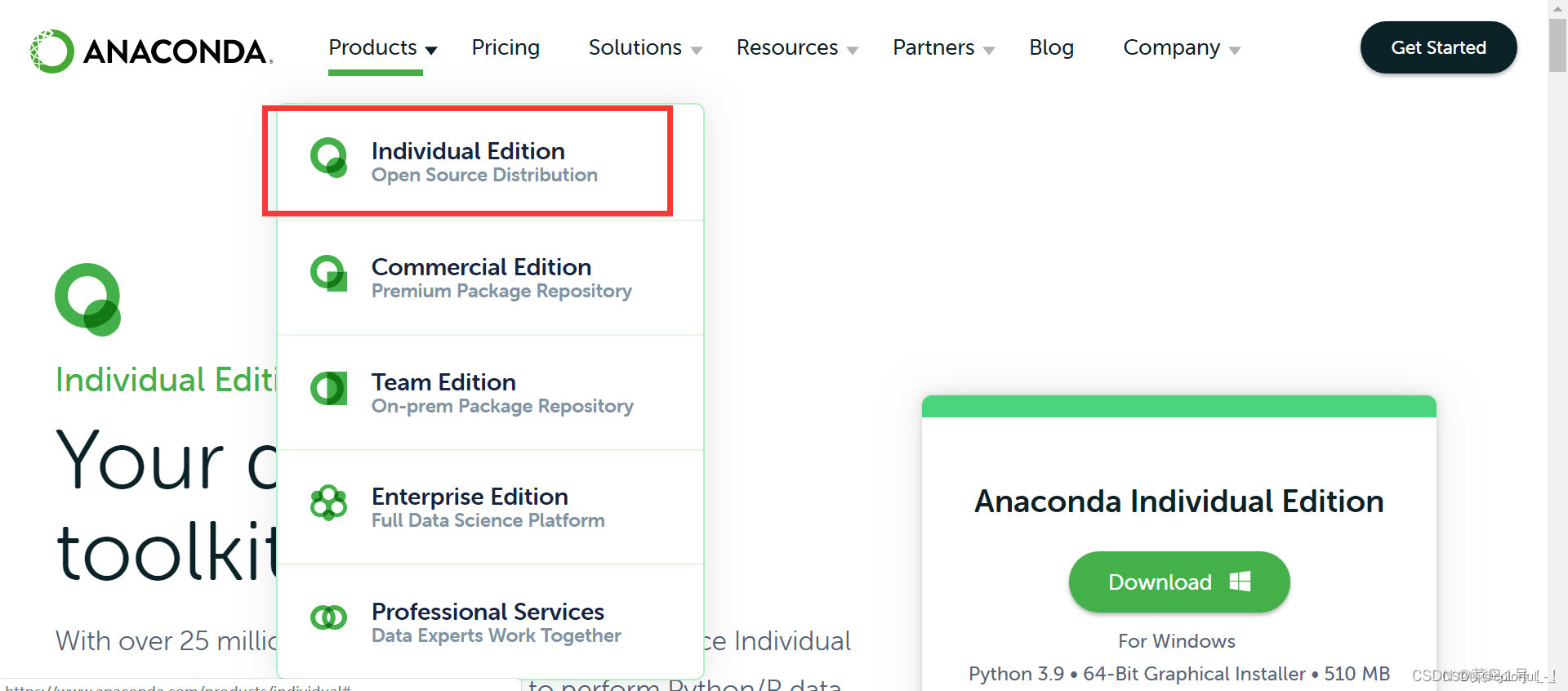1568x691 pixels.
Task: Go to the Blog page
Action: point(1051,48)
